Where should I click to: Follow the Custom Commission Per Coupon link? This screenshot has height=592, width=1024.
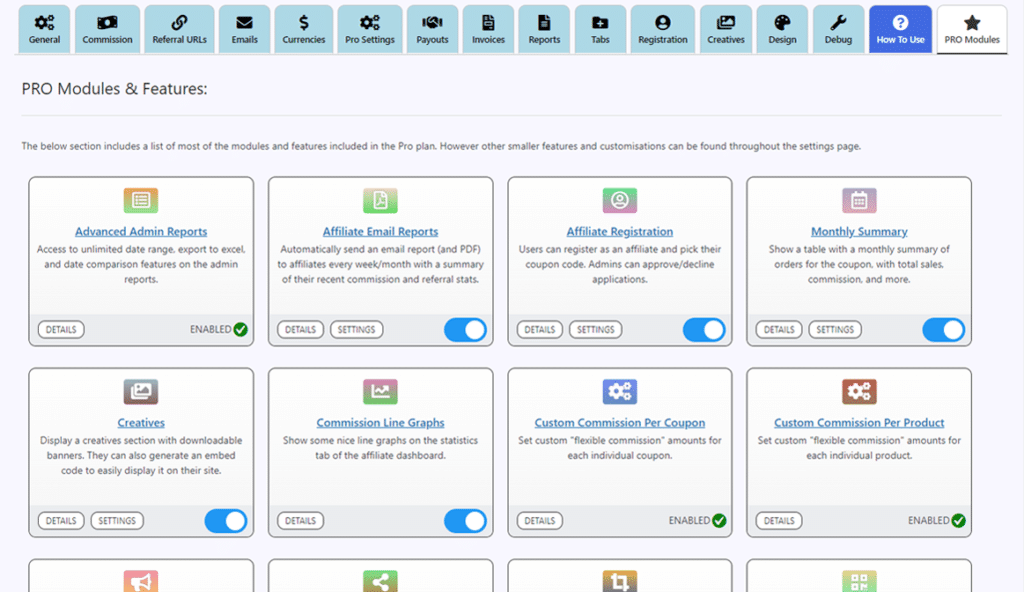pyautogui.click(x=620, y=423)
